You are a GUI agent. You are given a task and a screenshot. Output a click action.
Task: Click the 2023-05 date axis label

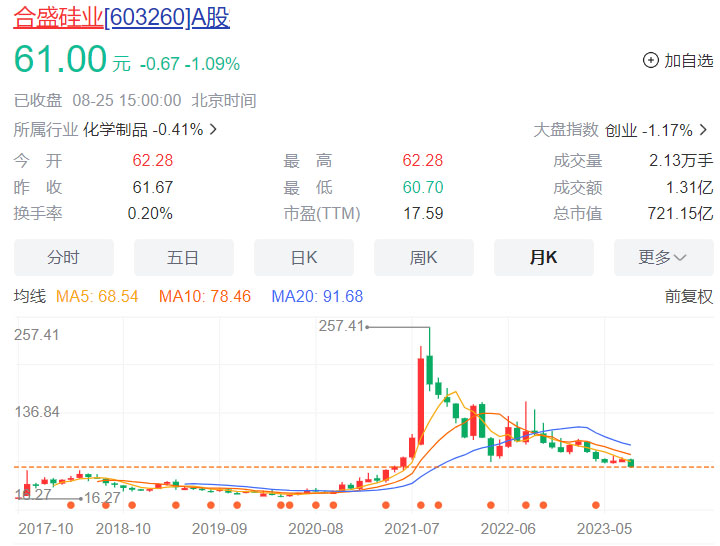coord(605,529)
